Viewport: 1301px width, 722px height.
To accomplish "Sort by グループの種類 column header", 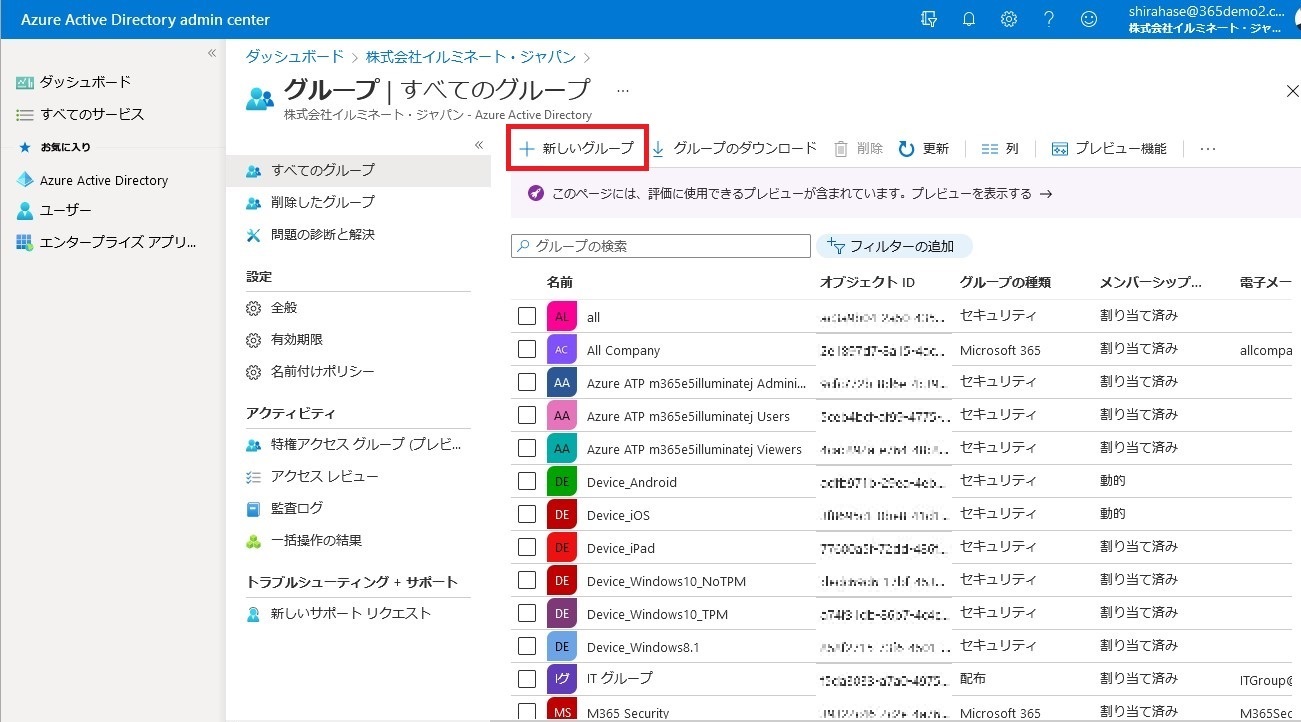I will [x=1005, y=282].
